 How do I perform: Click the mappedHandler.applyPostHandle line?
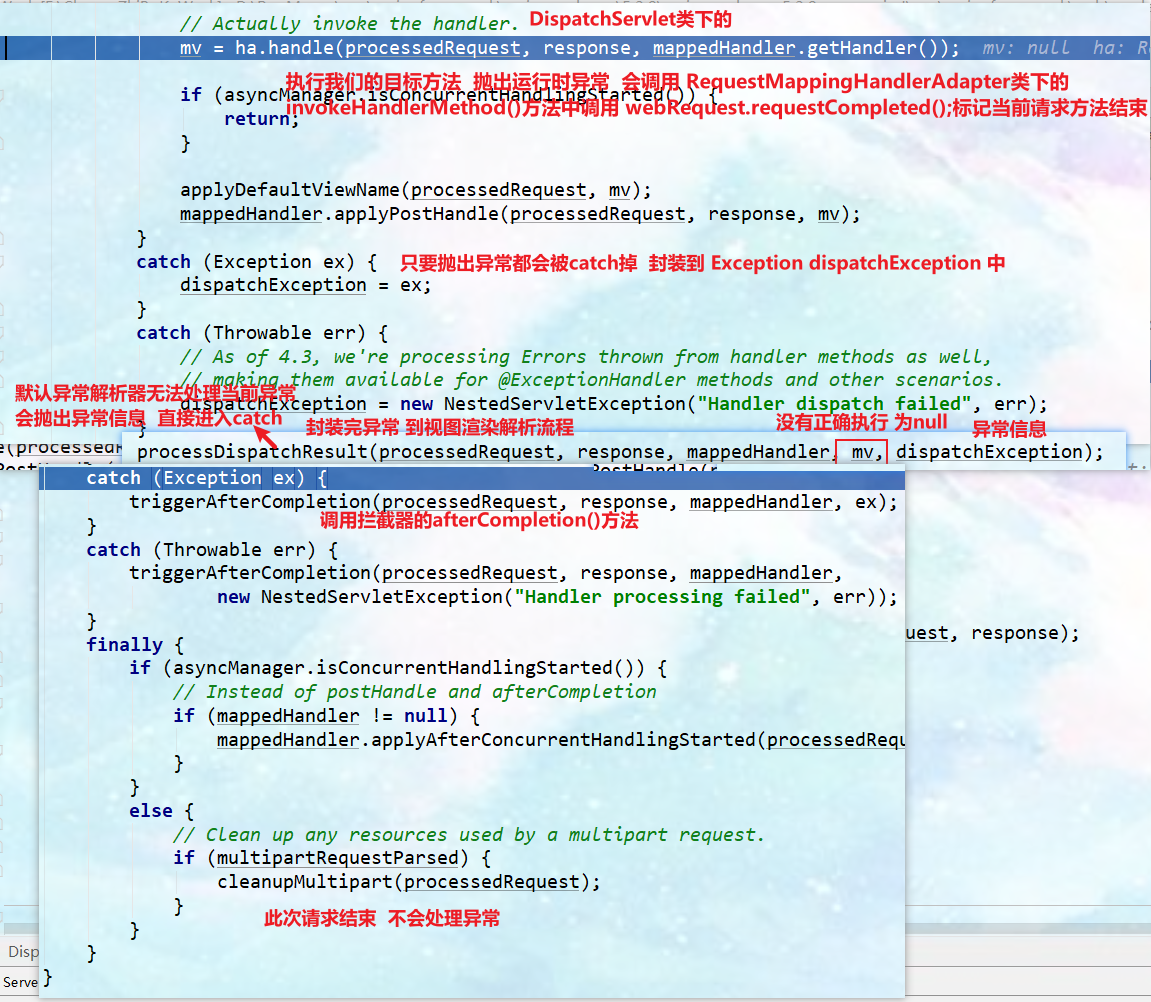tap(520, 214)
